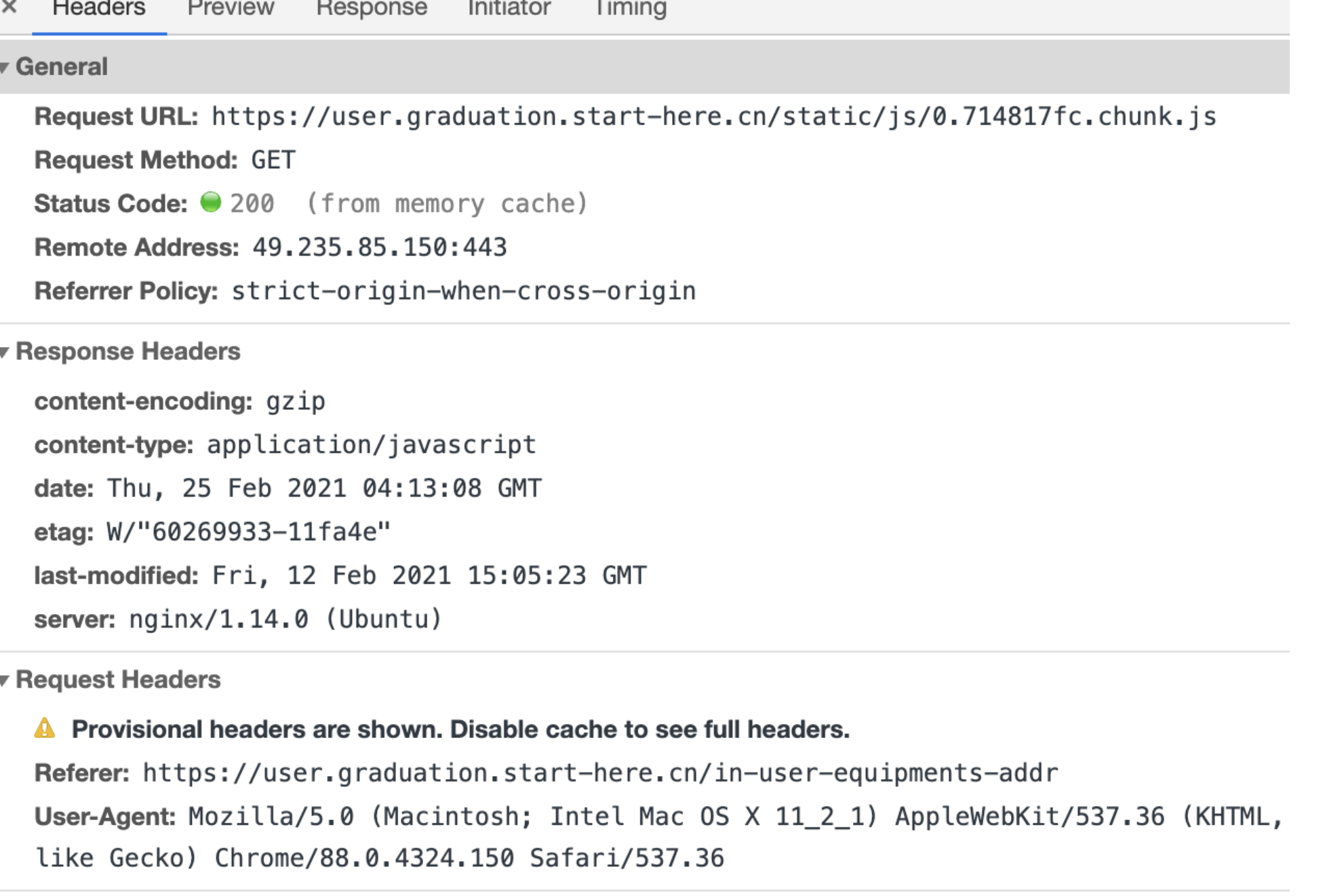
Task: Select the etag header value
Action: tap(249, 532)
